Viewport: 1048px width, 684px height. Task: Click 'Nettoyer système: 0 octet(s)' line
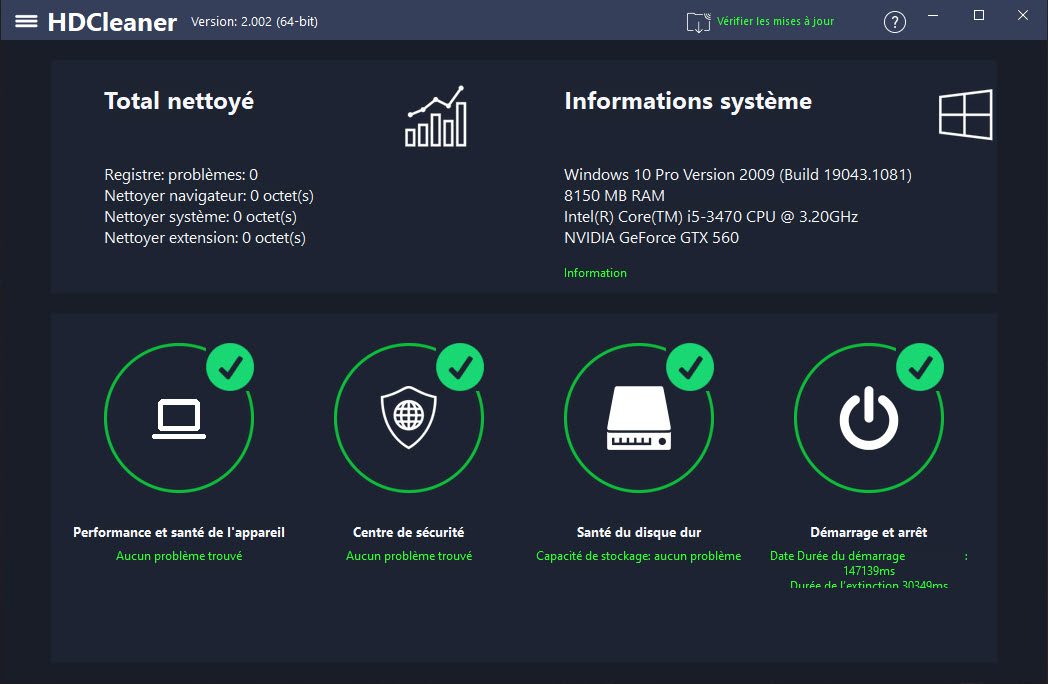tap(201, 217)
